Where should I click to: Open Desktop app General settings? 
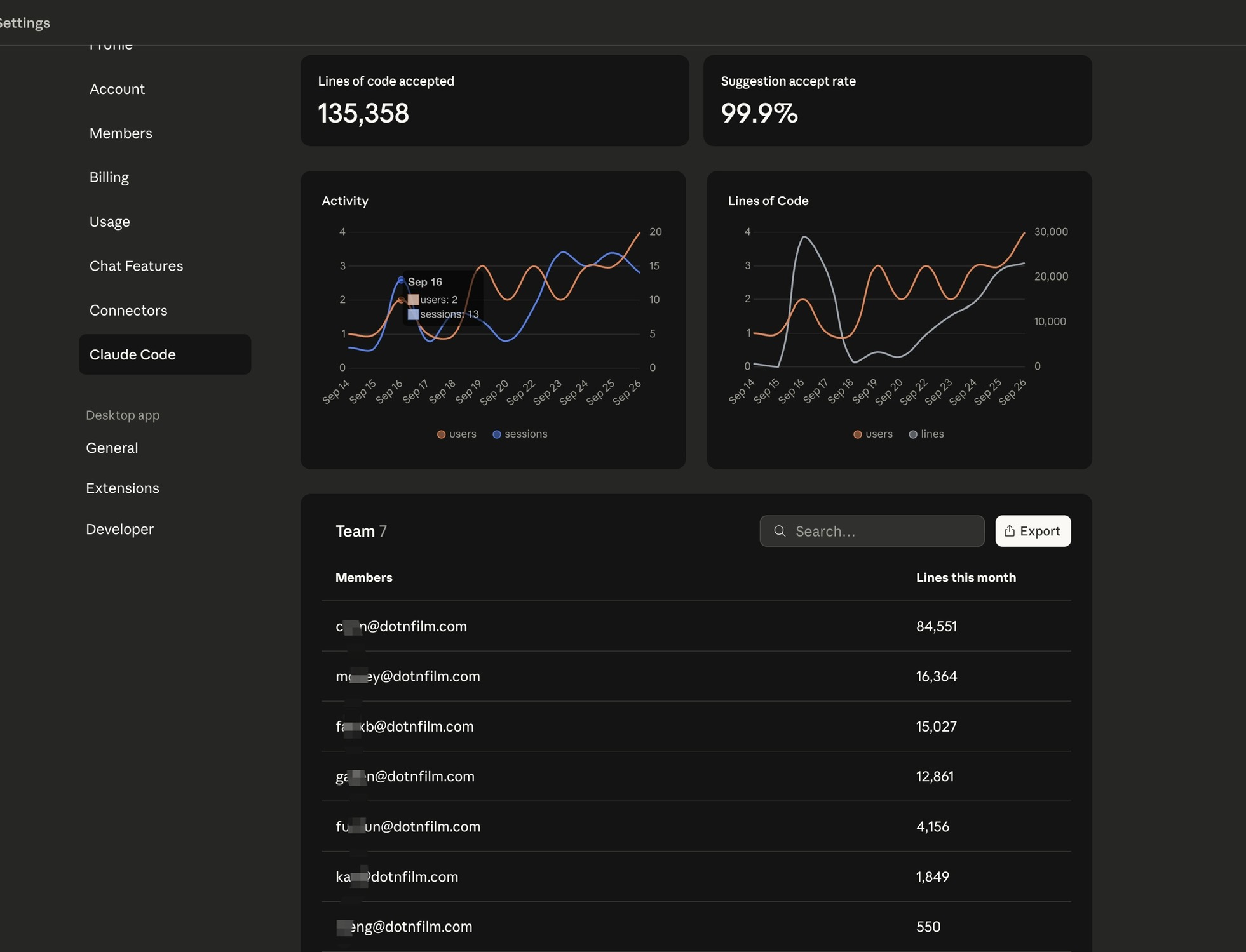coord(112,448)
